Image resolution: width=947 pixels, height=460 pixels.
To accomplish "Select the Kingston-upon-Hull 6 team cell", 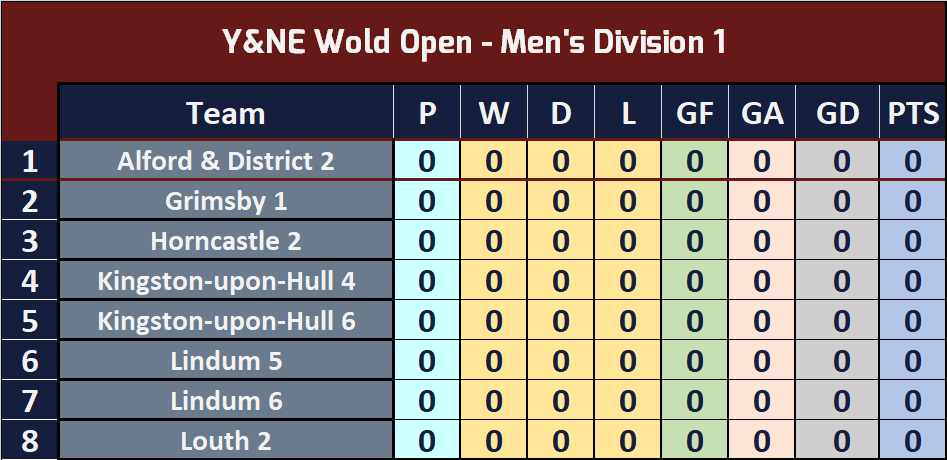I will (226, 321).
